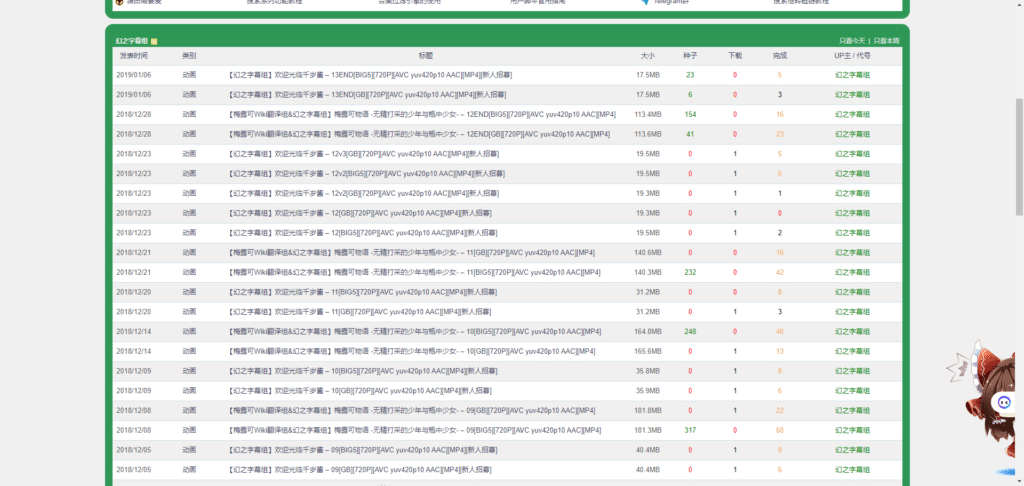1024x486 pixels.
Task: Open uploader 幻之字幕组 in 13END BIG5 row
Action: click(852, 75)
